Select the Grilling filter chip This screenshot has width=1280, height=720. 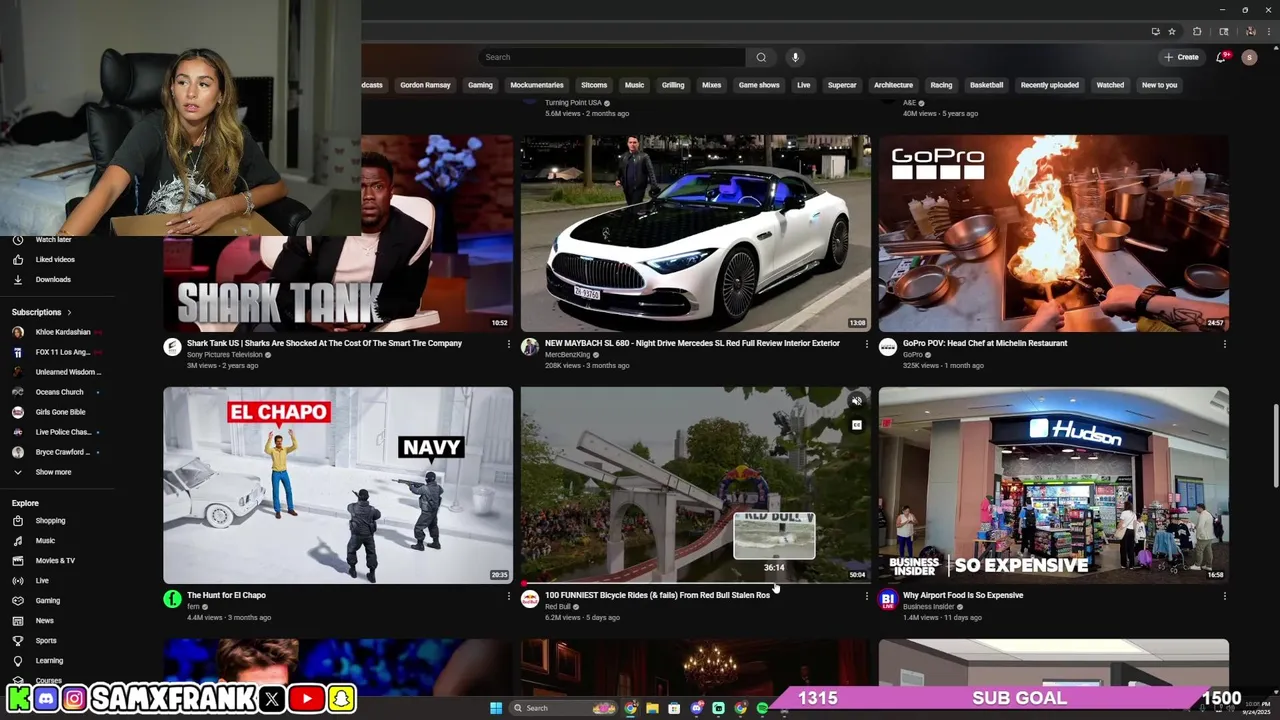673,85
